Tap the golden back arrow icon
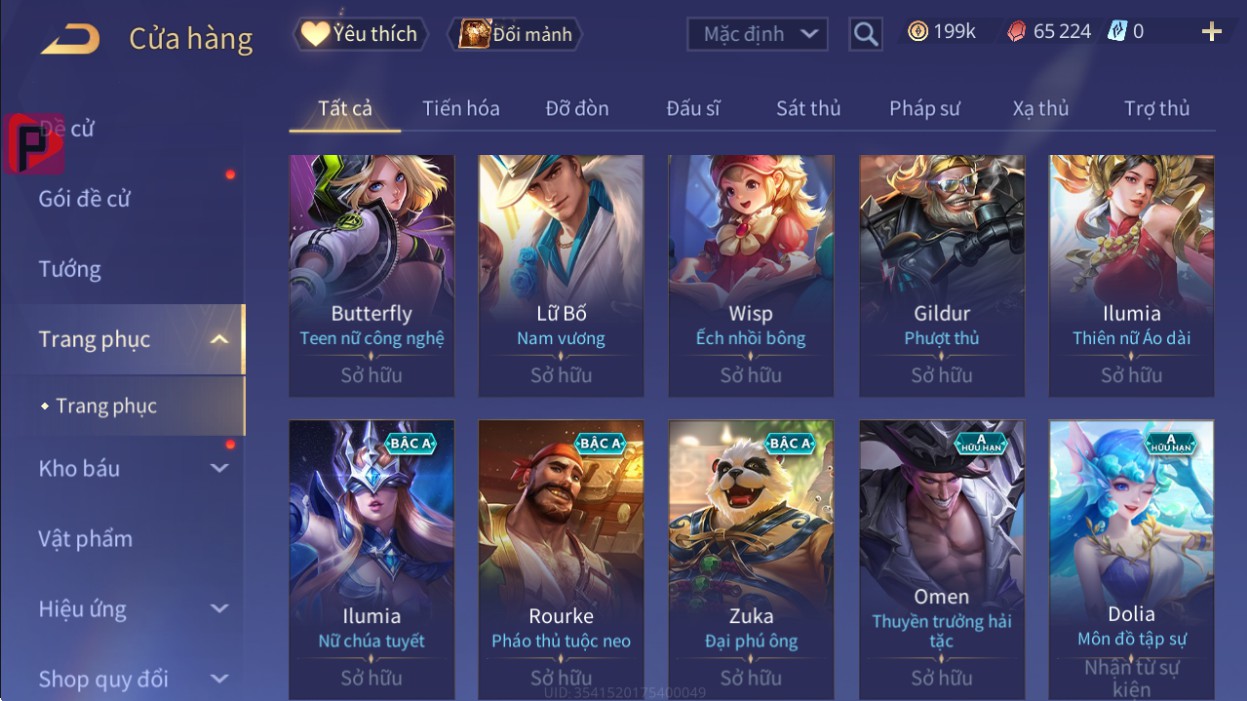Viewport: 1247px width, 701px height. point(70,39)
